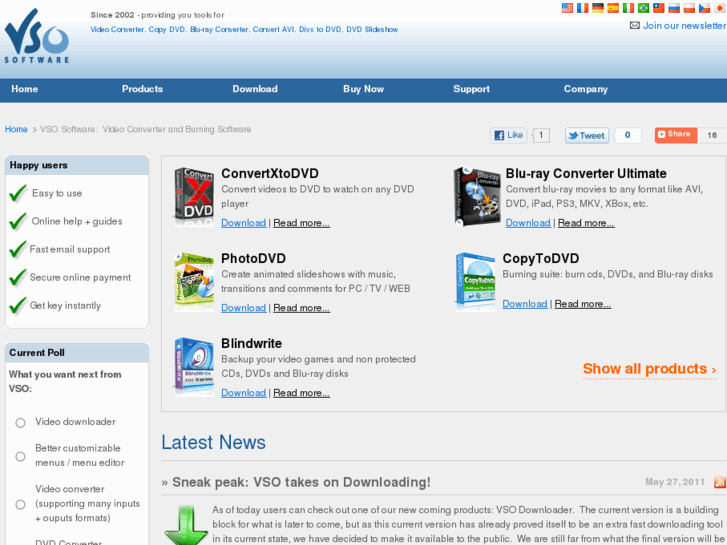
Task: Click the Blindwrite product title
Action: [252, 343]
